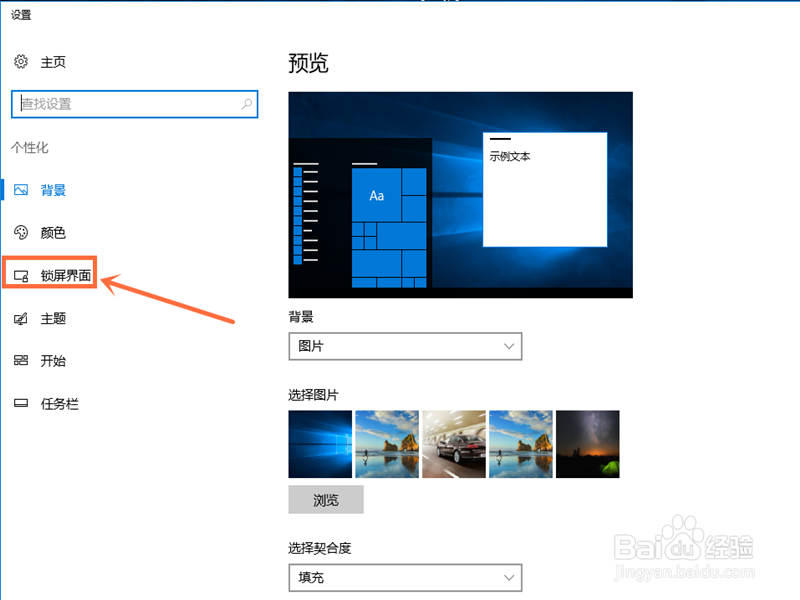Choose the blue Windows logo wallpaper thumbnail

(320, 444)
